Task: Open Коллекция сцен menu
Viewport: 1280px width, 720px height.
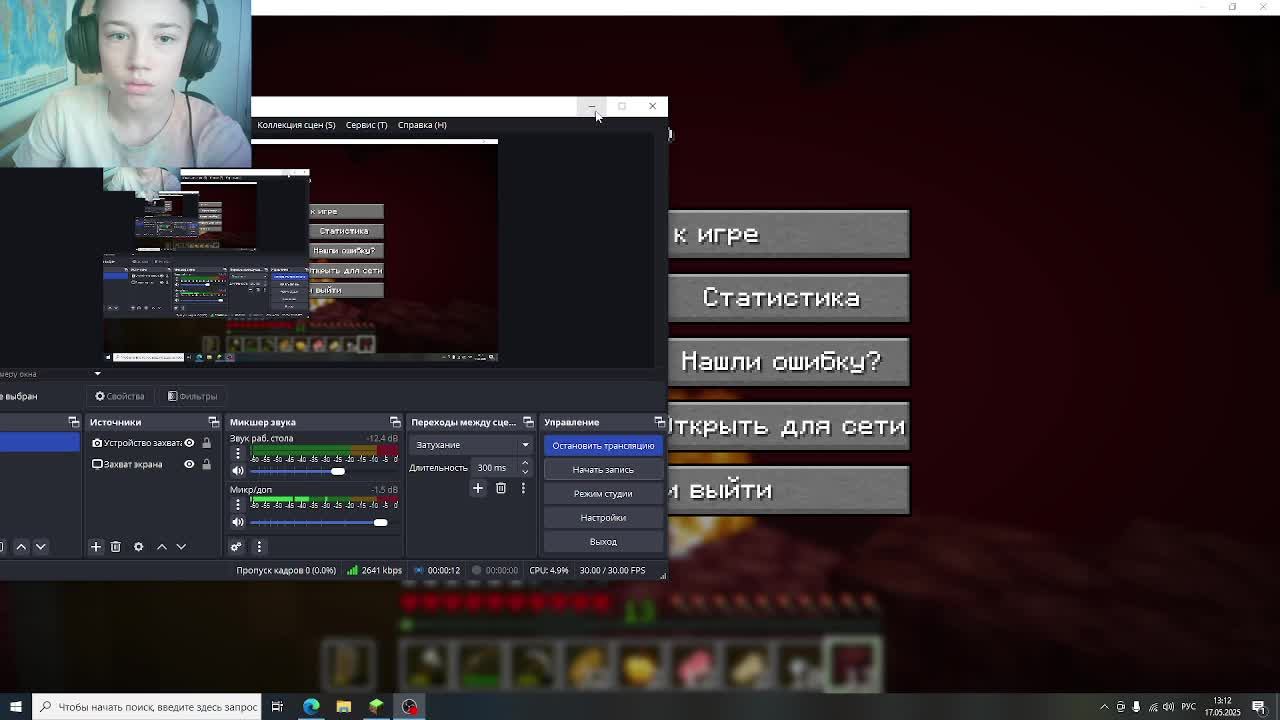Action: [296, 125]
